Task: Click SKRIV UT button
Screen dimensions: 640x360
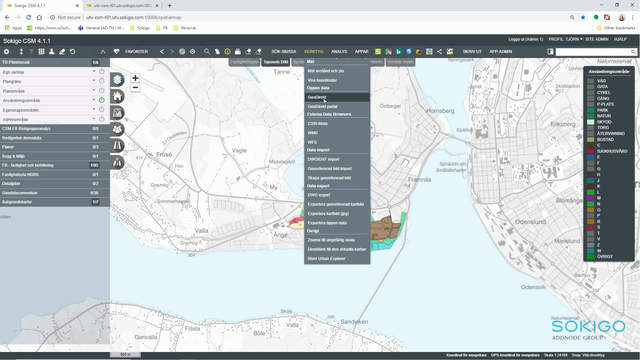Action: tap(472, 52)
